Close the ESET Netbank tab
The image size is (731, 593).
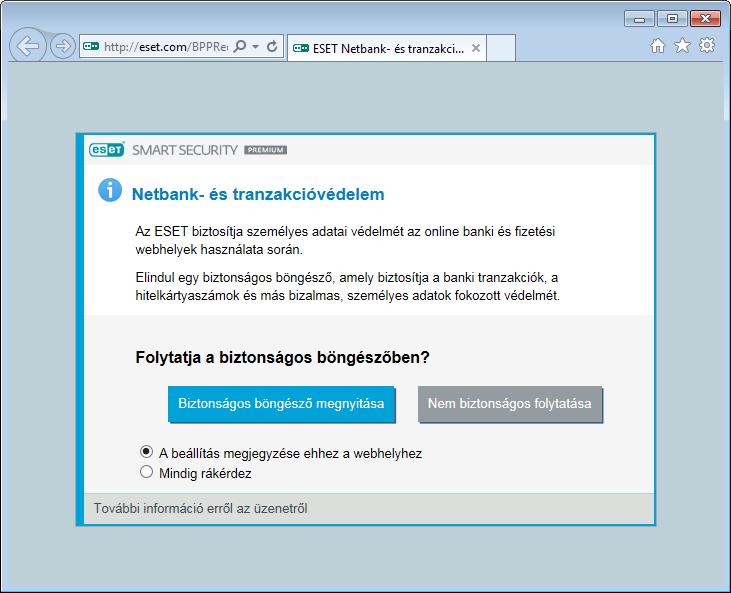[476, 48]
